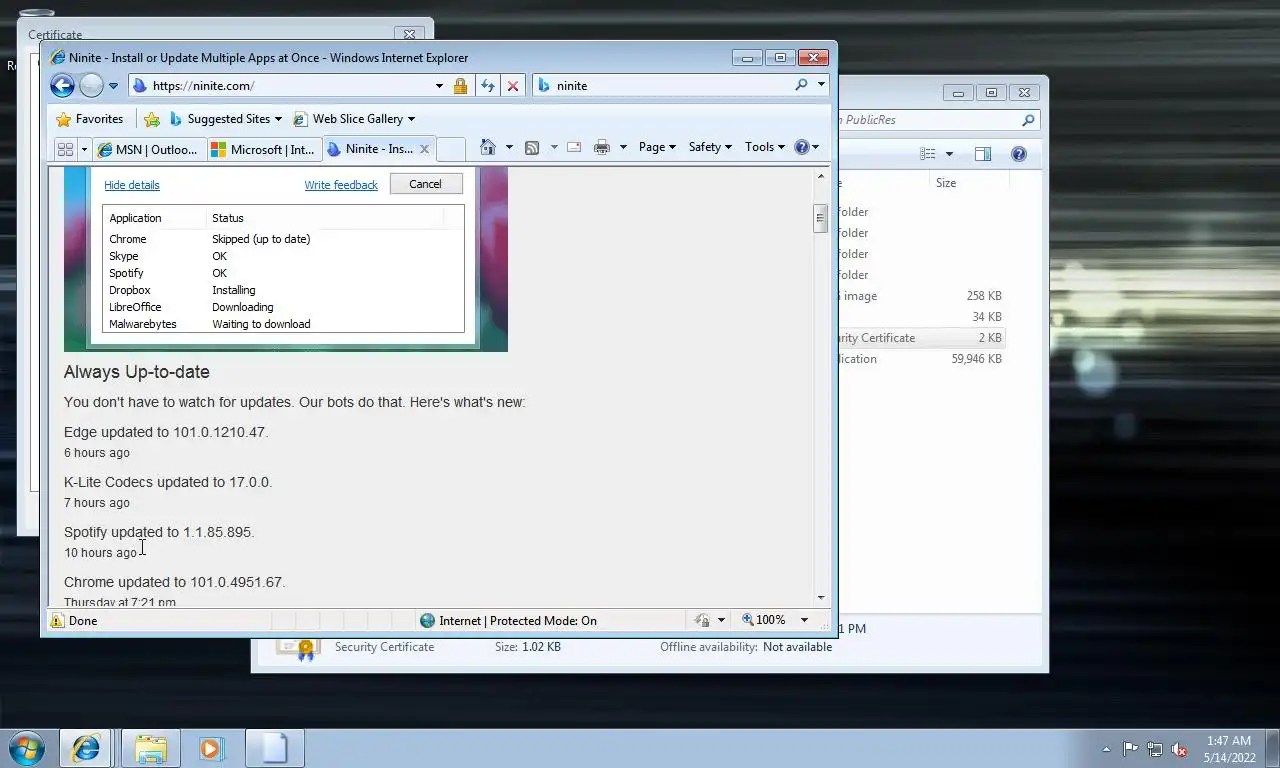Open the Home button dropdown arrow
1280x768 pixels.
[509, 147]
